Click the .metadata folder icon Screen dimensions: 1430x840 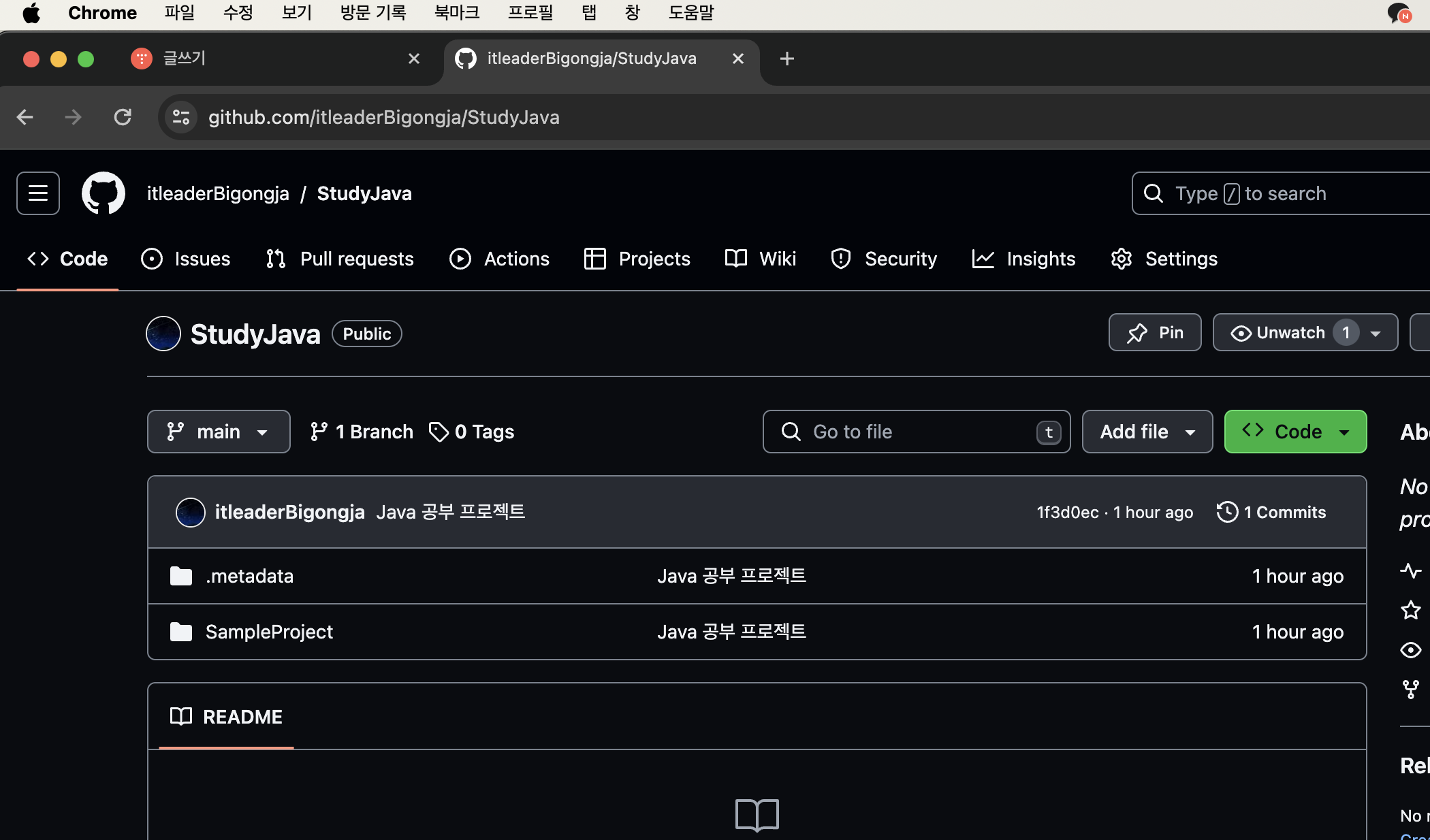click(181, 576)
